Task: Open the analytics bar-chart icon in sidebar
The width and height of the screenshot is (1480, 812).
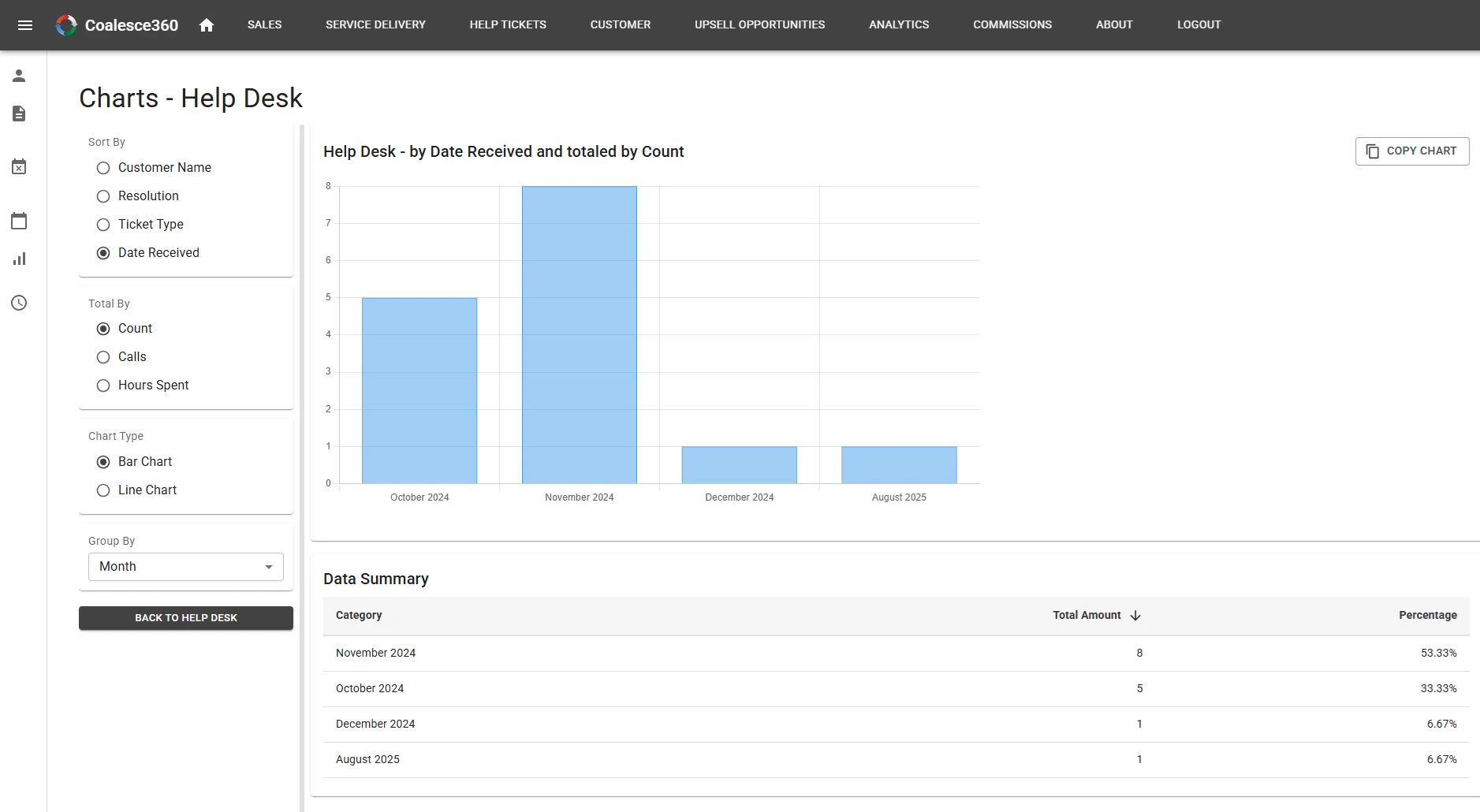Action: pos(19,259)
